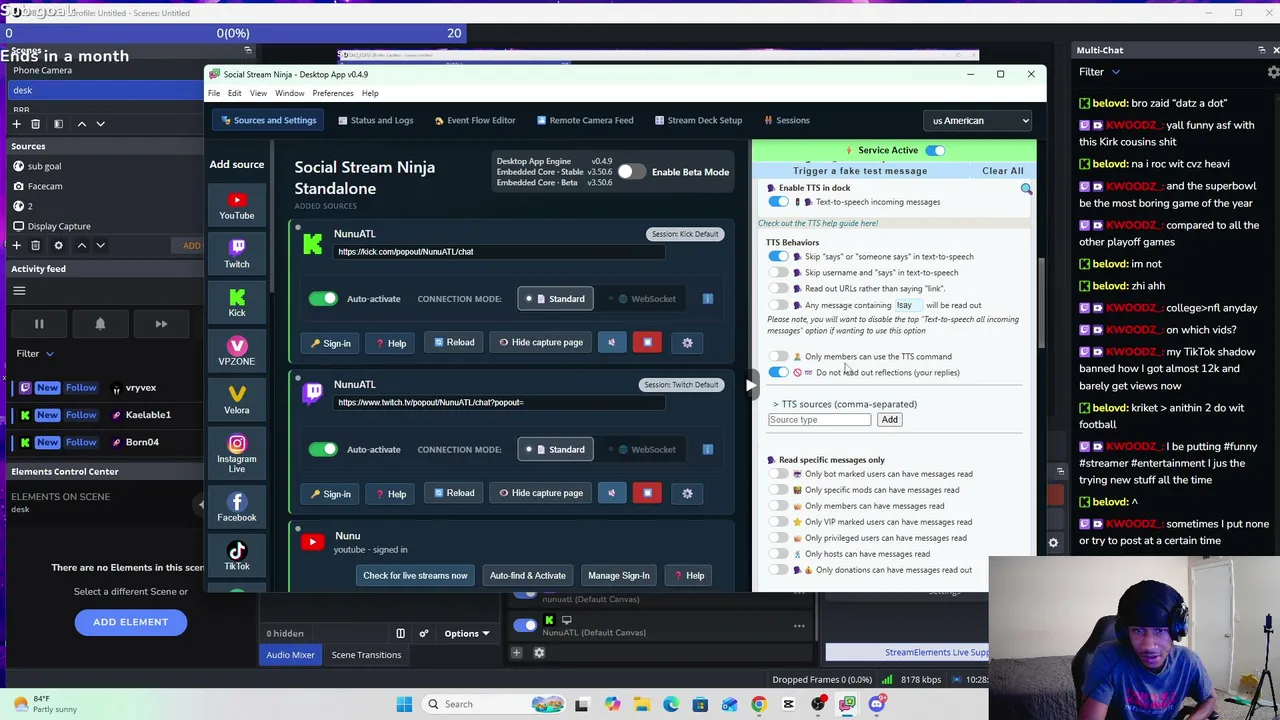
Task: Click Trigger a fake test message
Action: [860, 171]
